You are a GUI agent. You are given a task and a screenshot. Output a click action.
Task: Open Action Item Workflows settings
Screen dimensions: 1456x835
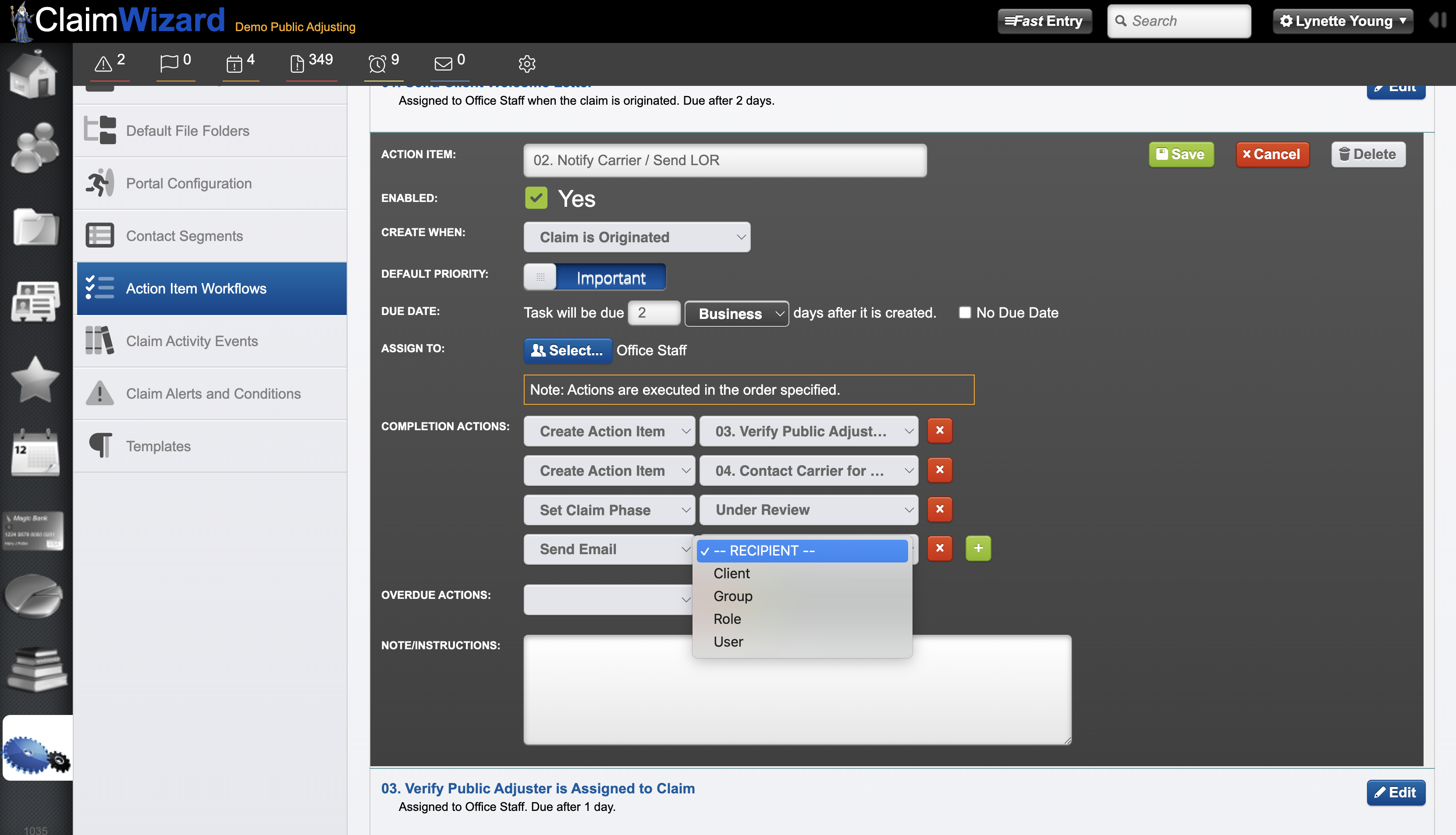(211, 288)
